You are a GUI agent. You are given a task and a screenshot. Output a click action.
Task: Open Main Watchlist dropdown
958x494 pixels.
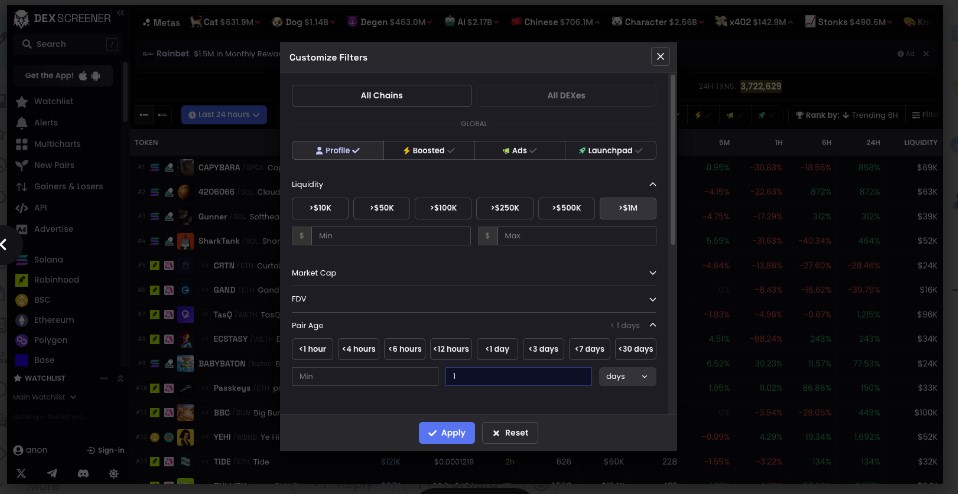tap(45, 398)
